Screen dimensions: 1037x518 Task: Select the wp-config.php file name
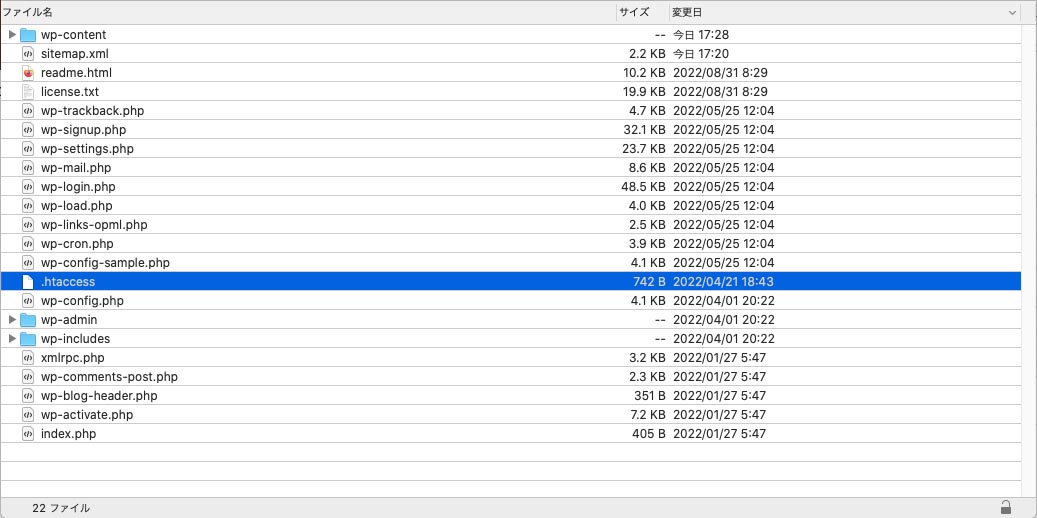82,301
